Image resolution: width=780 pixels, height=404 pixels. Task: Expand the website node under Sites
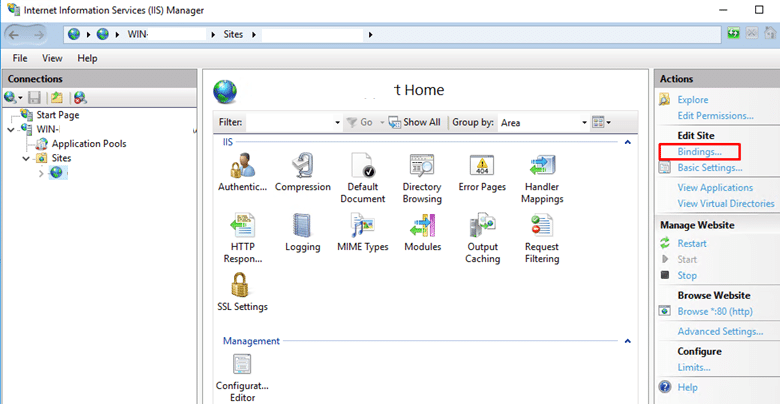pos(41,173)
